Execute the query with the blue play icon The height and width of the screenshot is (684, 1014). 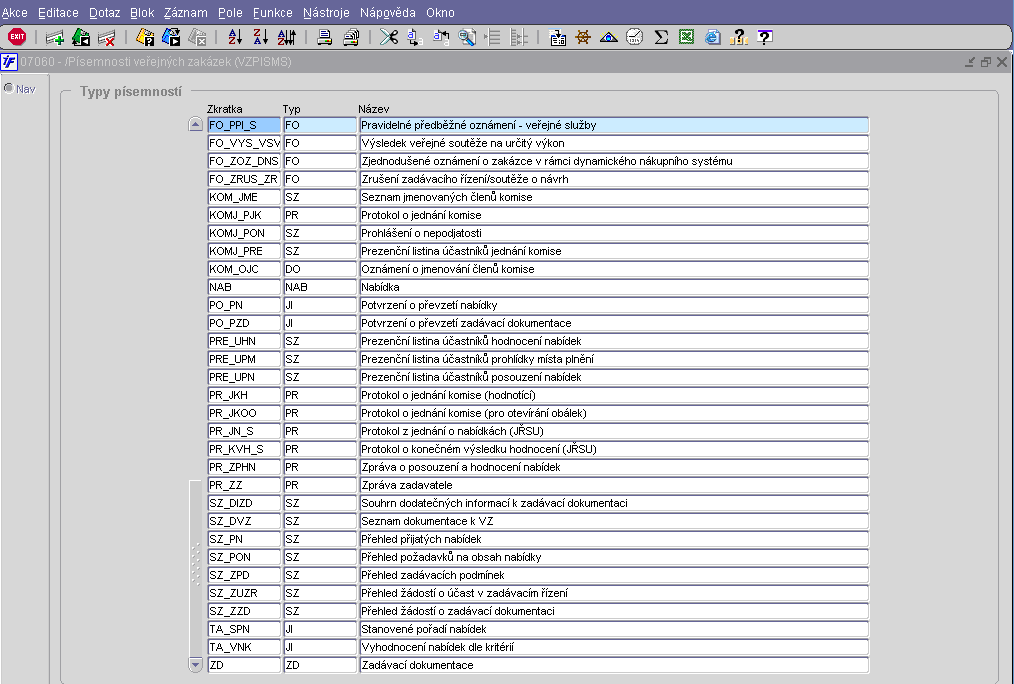point(171,37)
